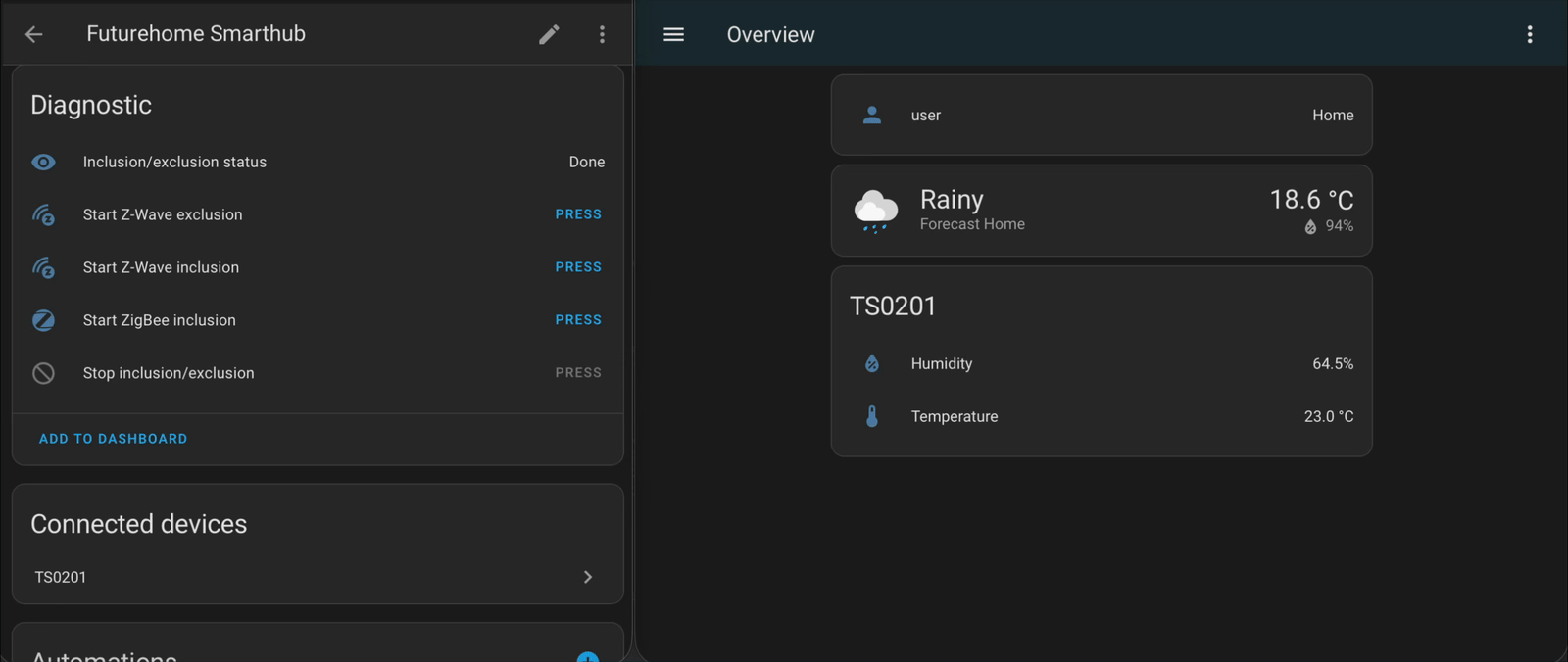Open the Overview dashboard three-dot menu

click(x=1529, y=34)
